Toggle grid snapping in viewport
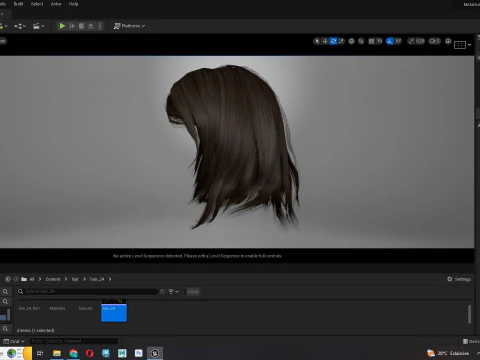 pos(371,41)
